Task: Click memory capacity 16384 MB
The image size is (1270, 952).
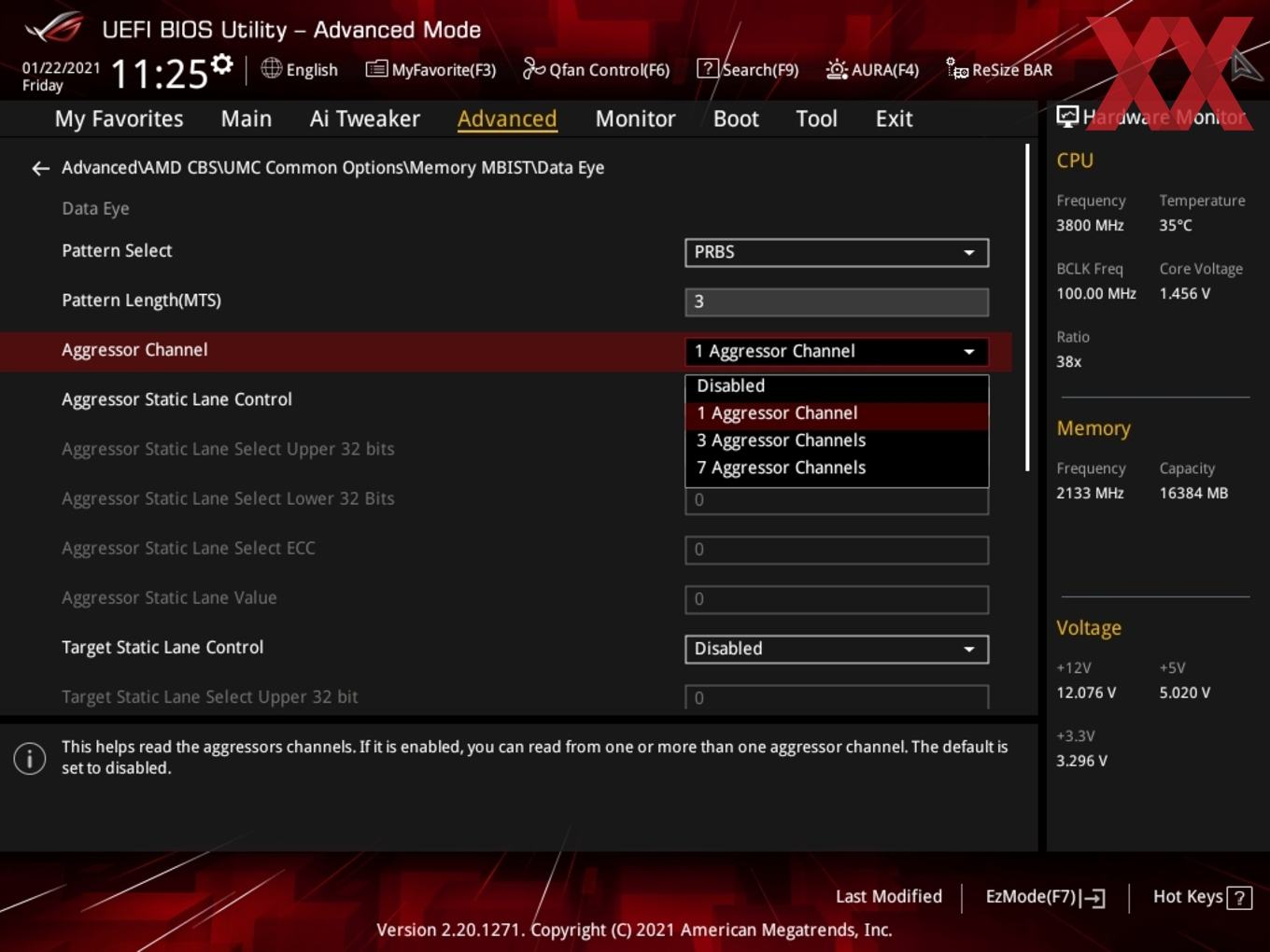Action: (x=1193, y=493)
